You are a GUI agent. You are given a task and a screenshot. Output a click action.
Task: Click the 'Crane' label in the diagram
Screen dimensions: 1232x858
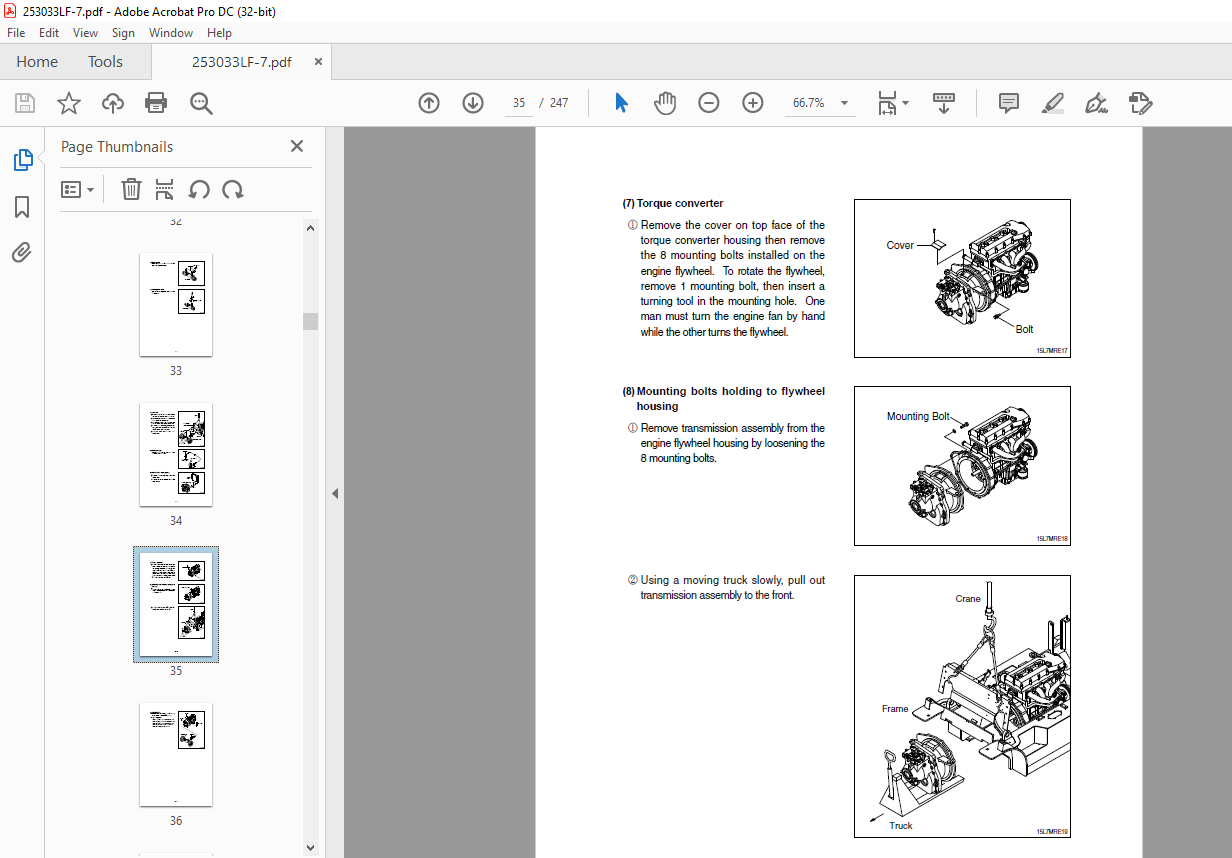[968, 599]
